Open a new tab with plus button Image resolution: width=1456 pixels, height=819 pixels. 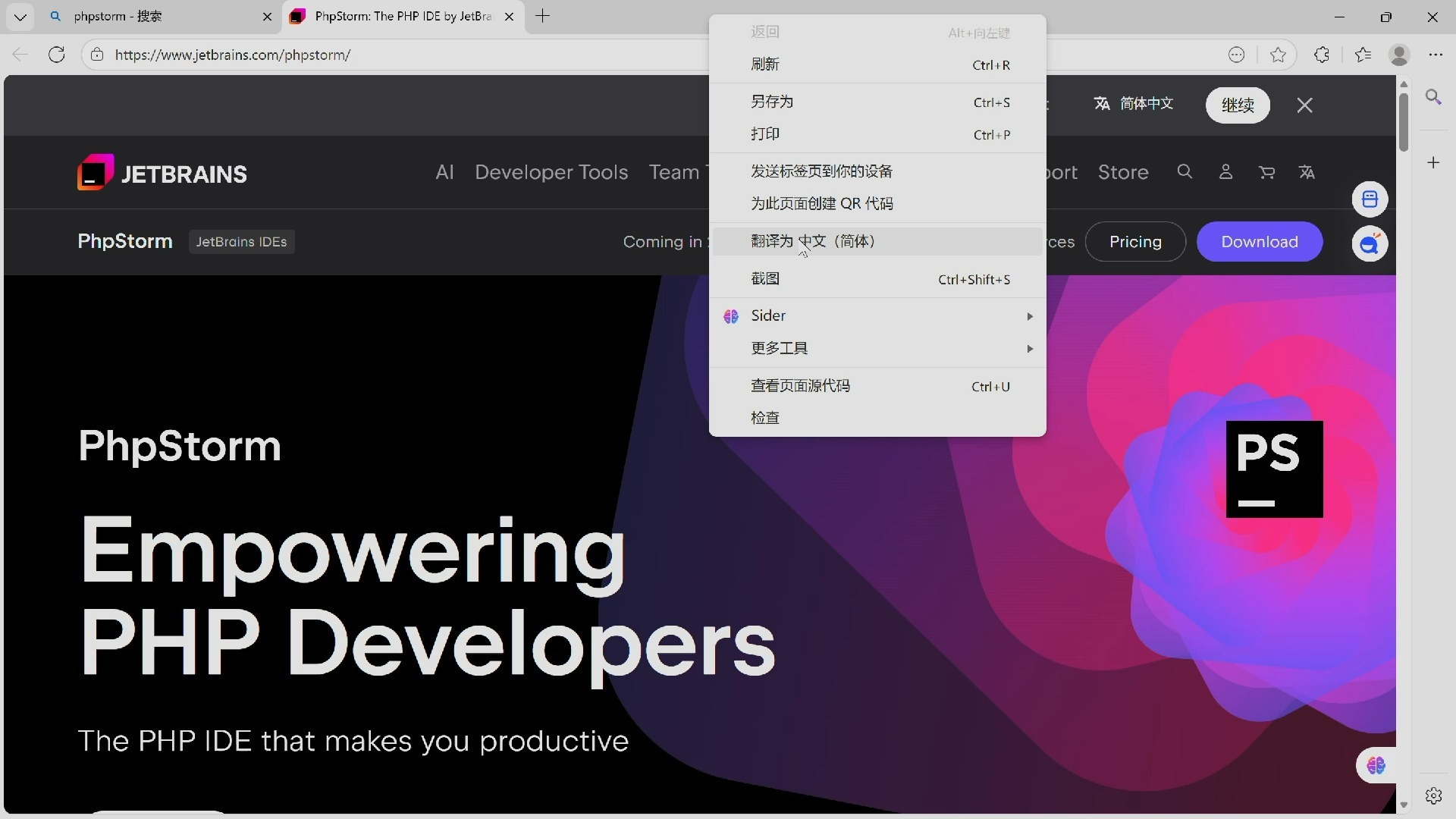tap(542, 16)
